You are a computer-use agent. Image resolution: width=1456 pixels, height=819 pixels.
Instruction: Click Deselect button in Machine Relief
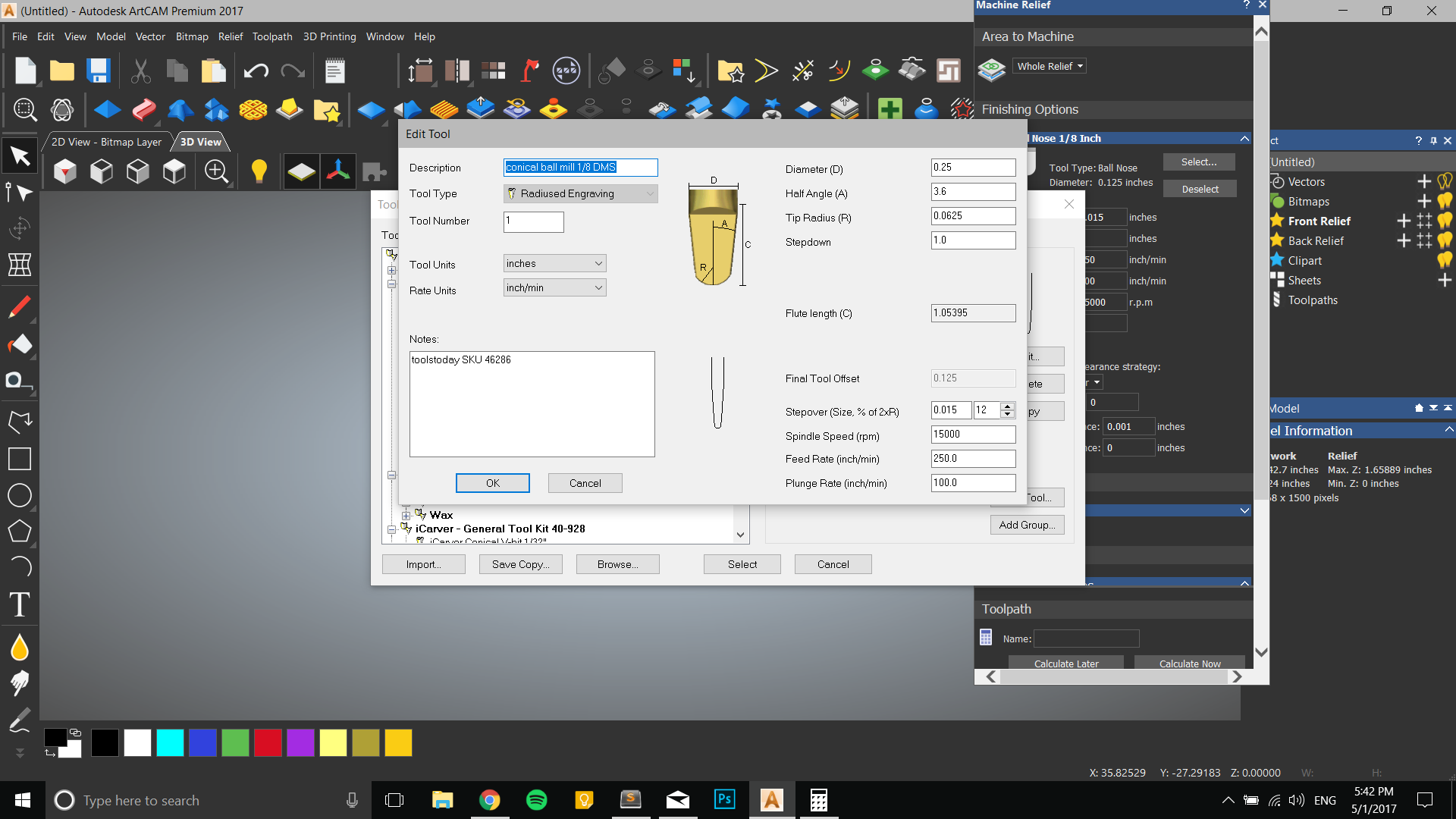pyautogui.click(x=1200, y=189)
